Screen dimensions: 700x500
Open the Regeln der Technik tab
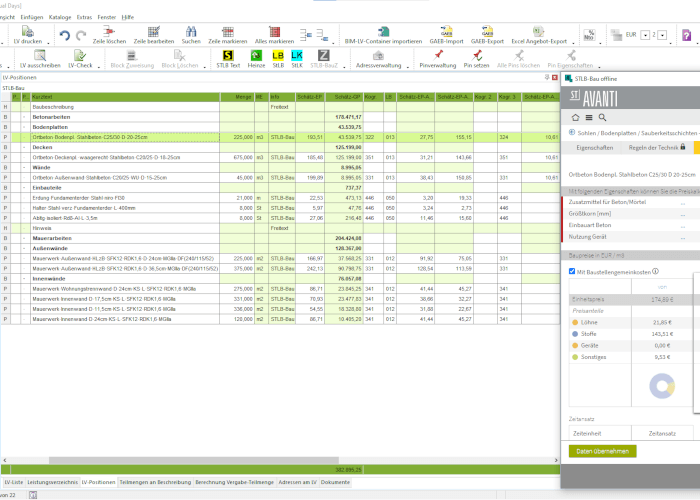[657, 147]
